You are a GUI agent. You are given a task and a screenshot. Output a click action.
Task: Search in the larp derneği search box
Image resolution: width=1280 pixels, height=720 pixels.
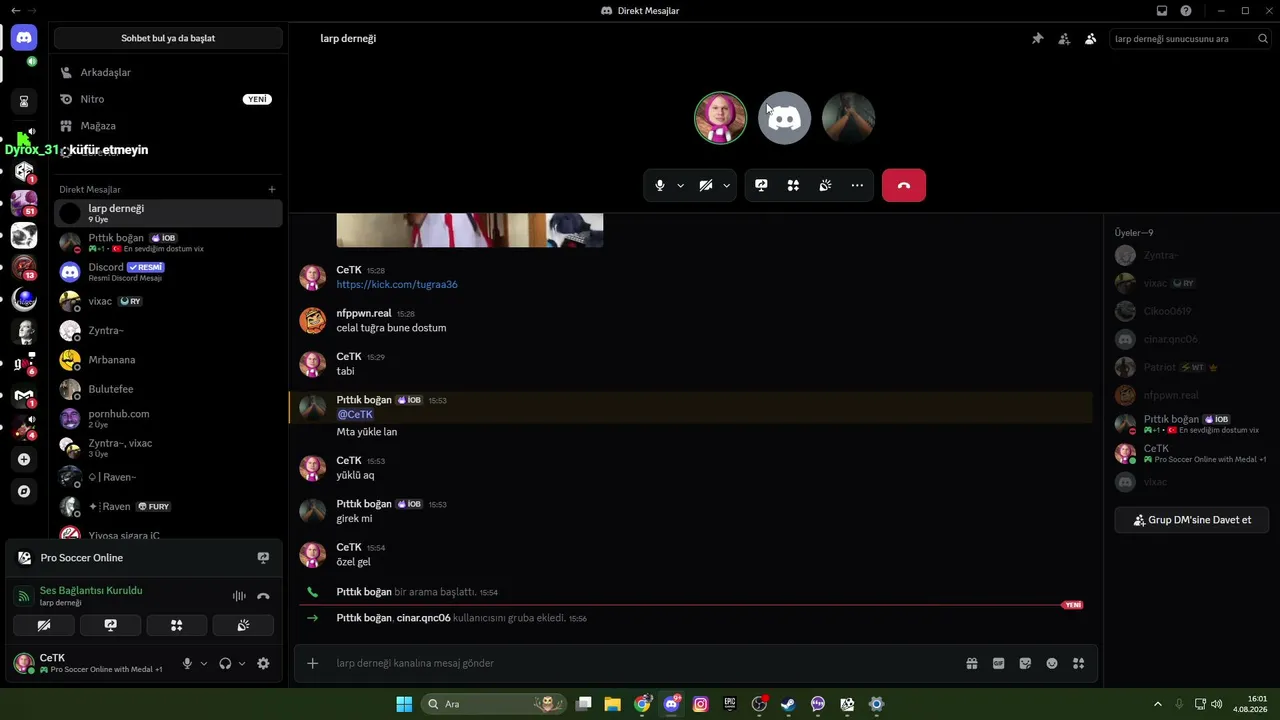tap(1191, 39)
